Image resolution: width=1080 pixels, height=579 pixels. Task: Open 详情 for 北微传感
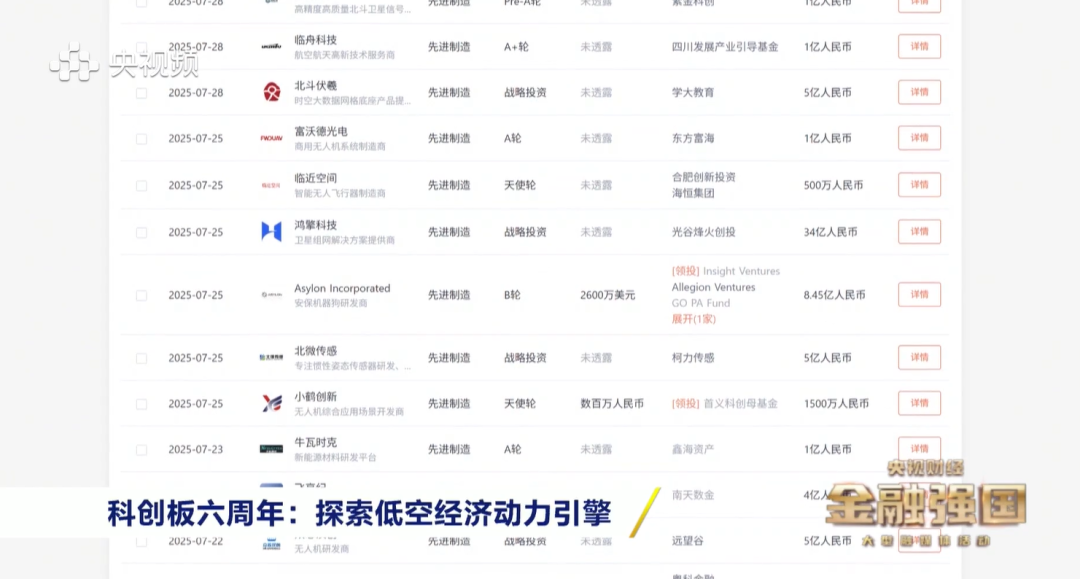point(920,357)
